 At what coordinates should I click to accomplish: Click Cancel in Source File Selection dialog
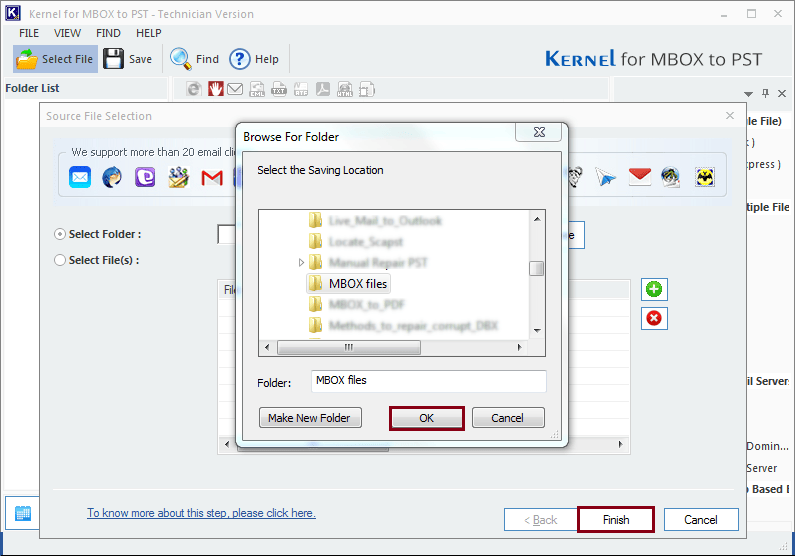[x=701, y=520]
